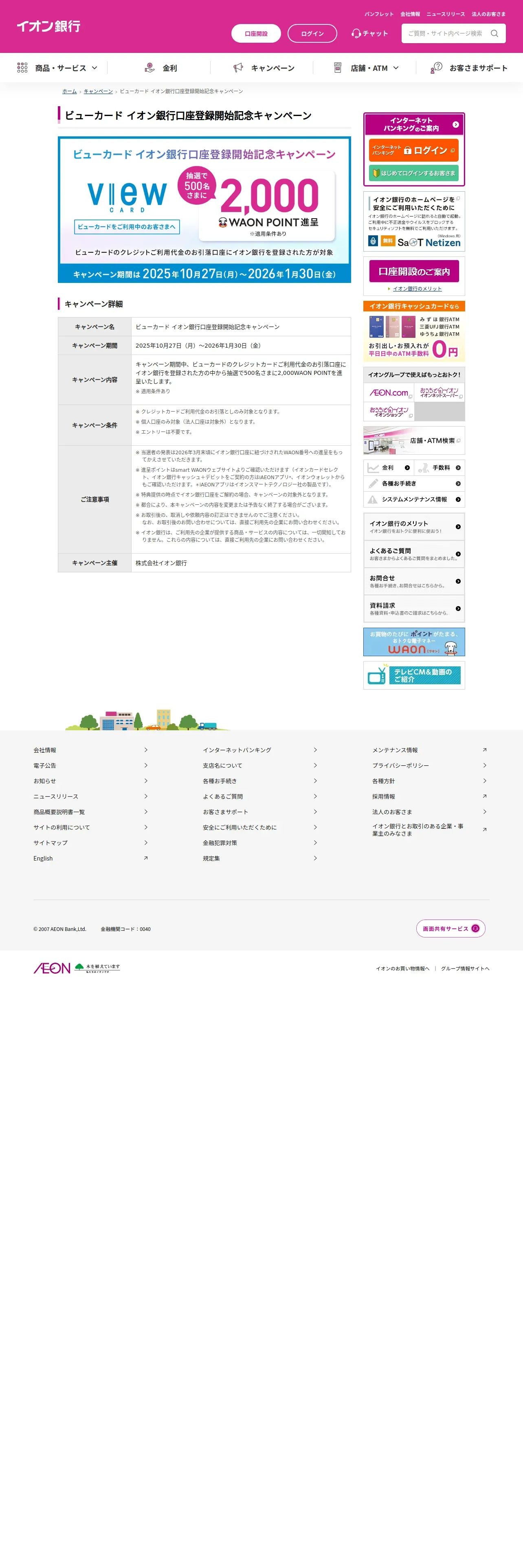Click the 店舗・ATM machine icon

pyautogui.click(x=338, y=68)
